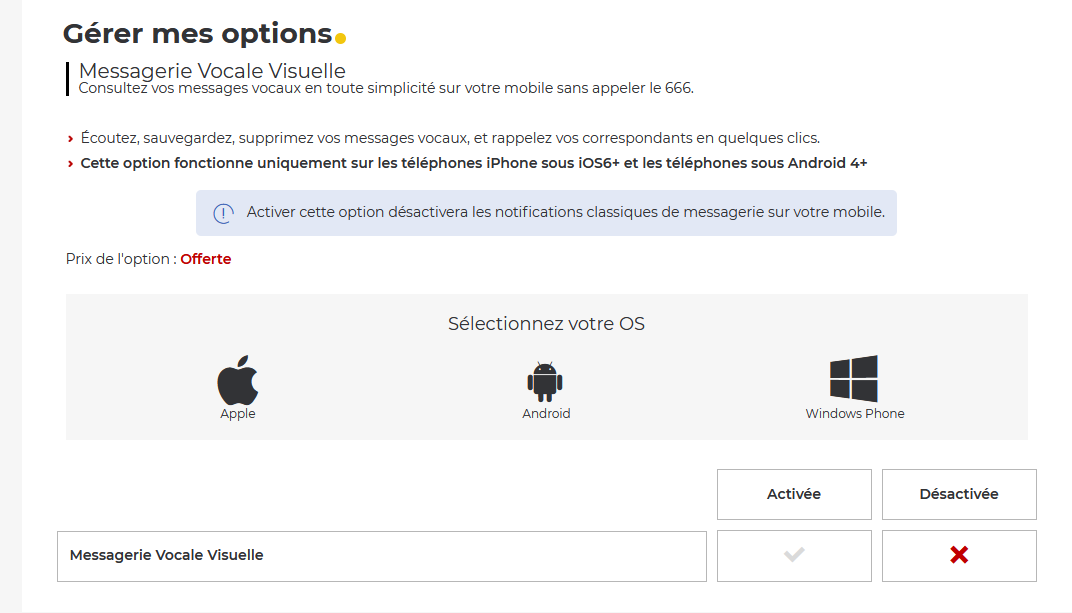Disable the option with the red cross
Viewport: 1072px width, 613px height.
point(959,555)
